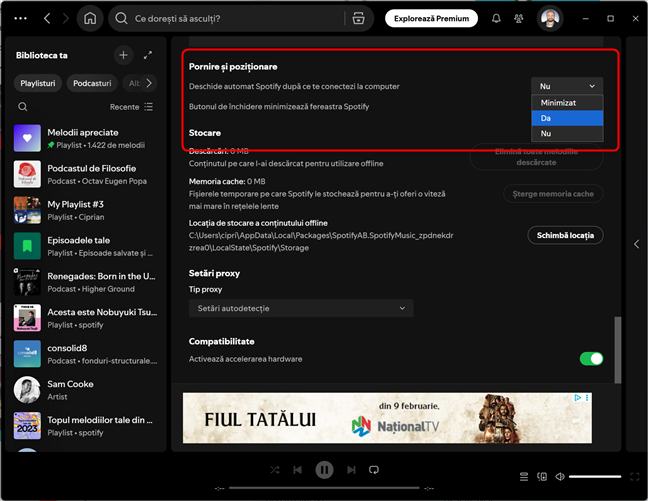Choose Minimizat from startup dropdown
Image resolution: width=648 pixels, height=501 pixels.
(x=567, y=103)
